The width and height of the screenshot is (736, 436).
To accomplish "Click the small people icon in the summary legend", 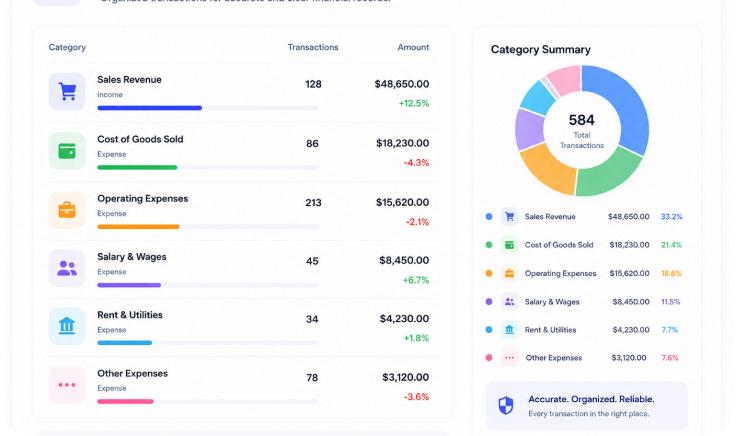I will click(509, 302).
